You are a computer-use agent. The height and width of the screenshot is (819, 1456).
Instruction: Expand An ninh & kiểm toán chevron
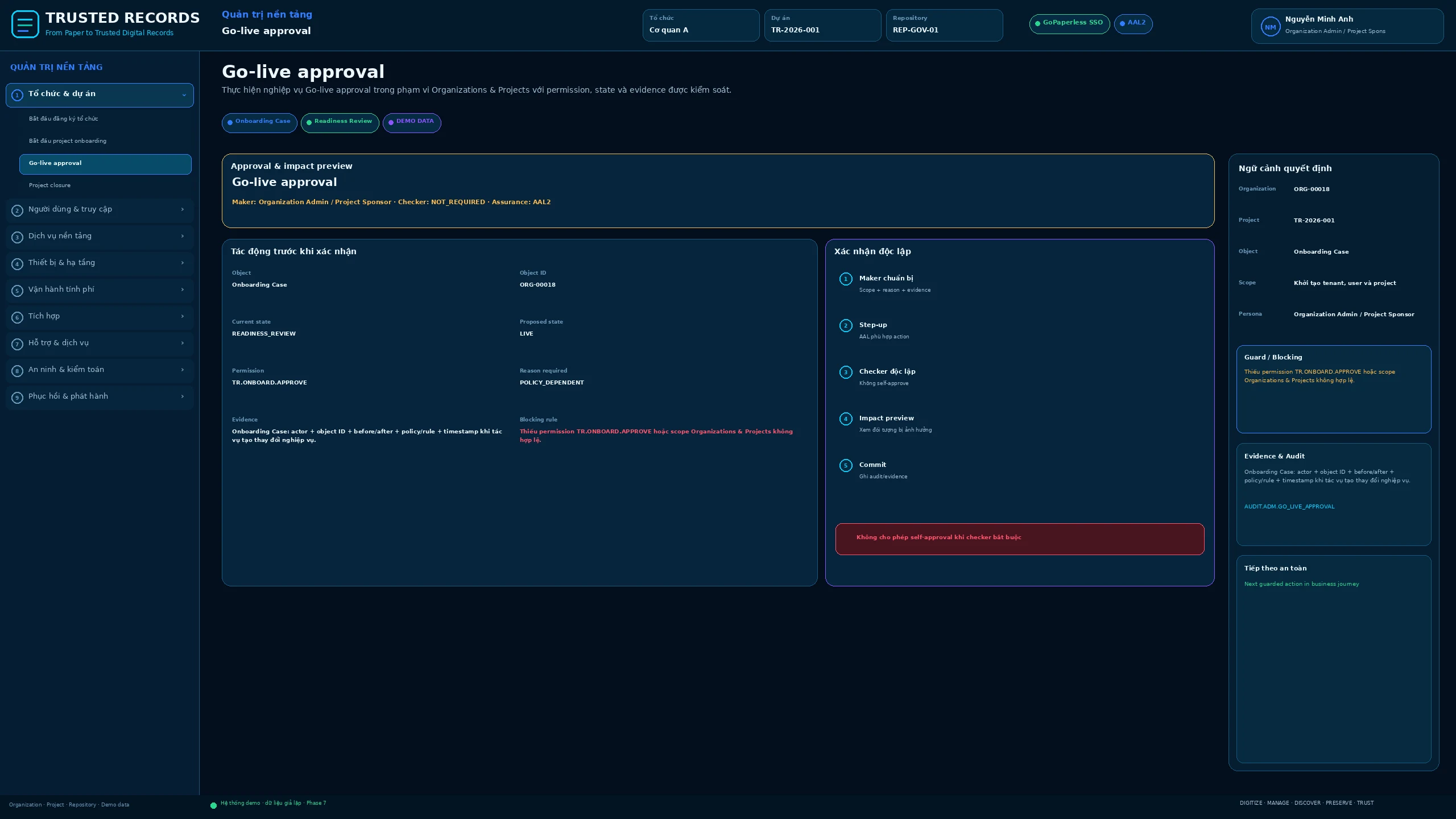pyautogui.click(x=183, y=370)
